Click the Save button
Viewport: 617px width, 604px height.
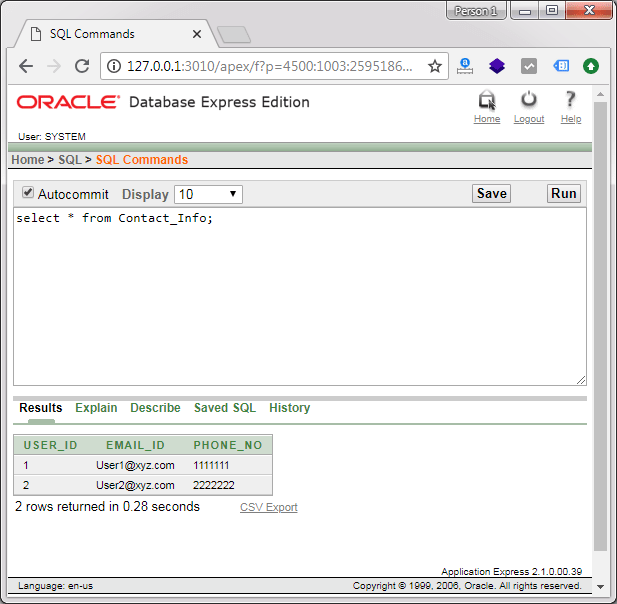click(x=491, y=194)
